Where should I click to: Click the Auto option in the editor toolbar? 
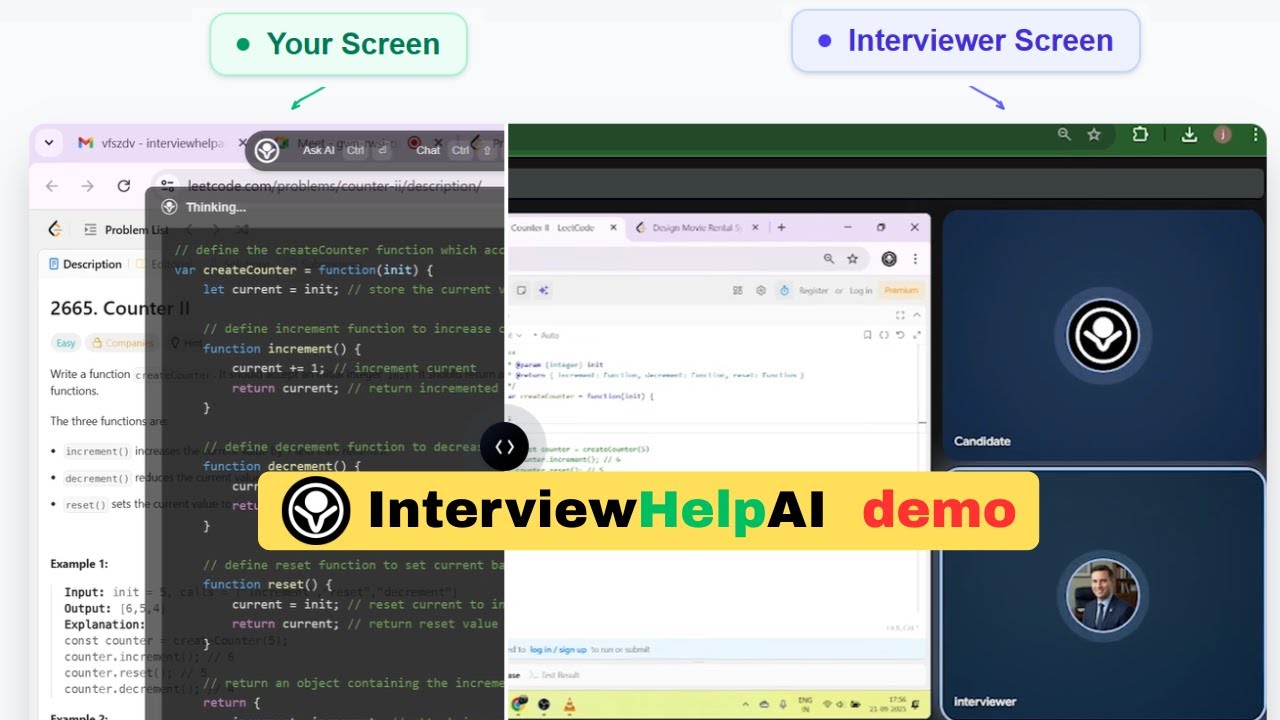pyautogui.click(x=546, y=335)
